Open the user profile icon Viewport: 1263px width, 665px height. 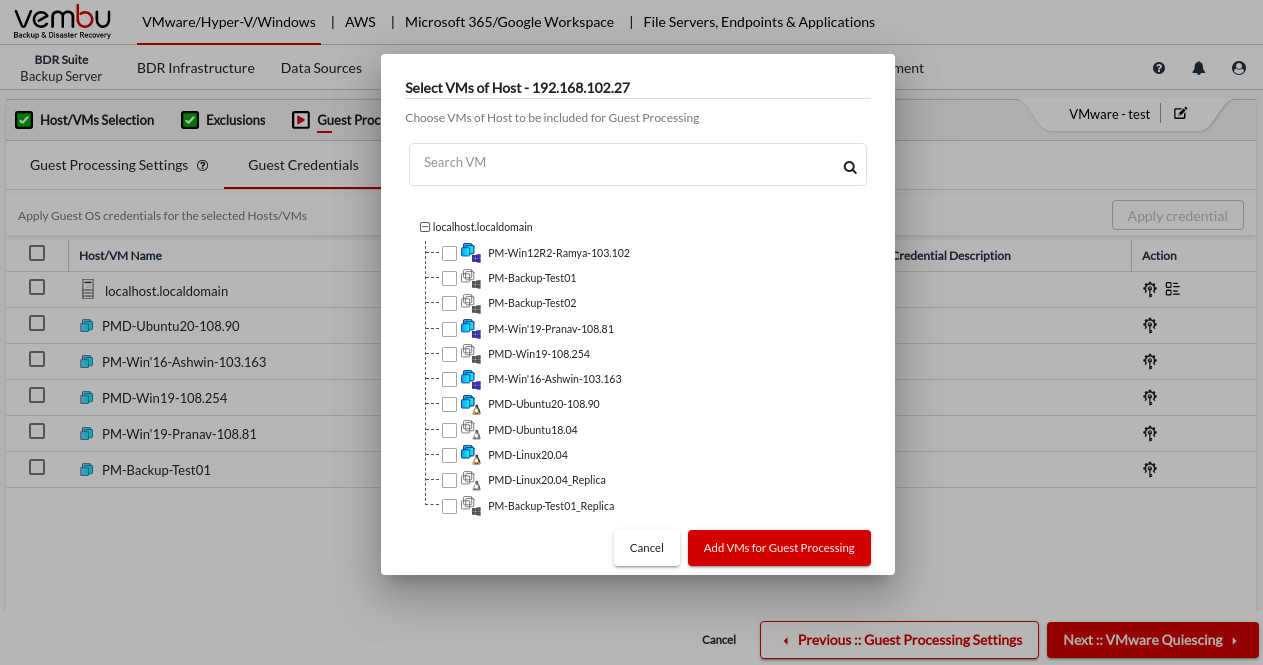[1239, 68]
